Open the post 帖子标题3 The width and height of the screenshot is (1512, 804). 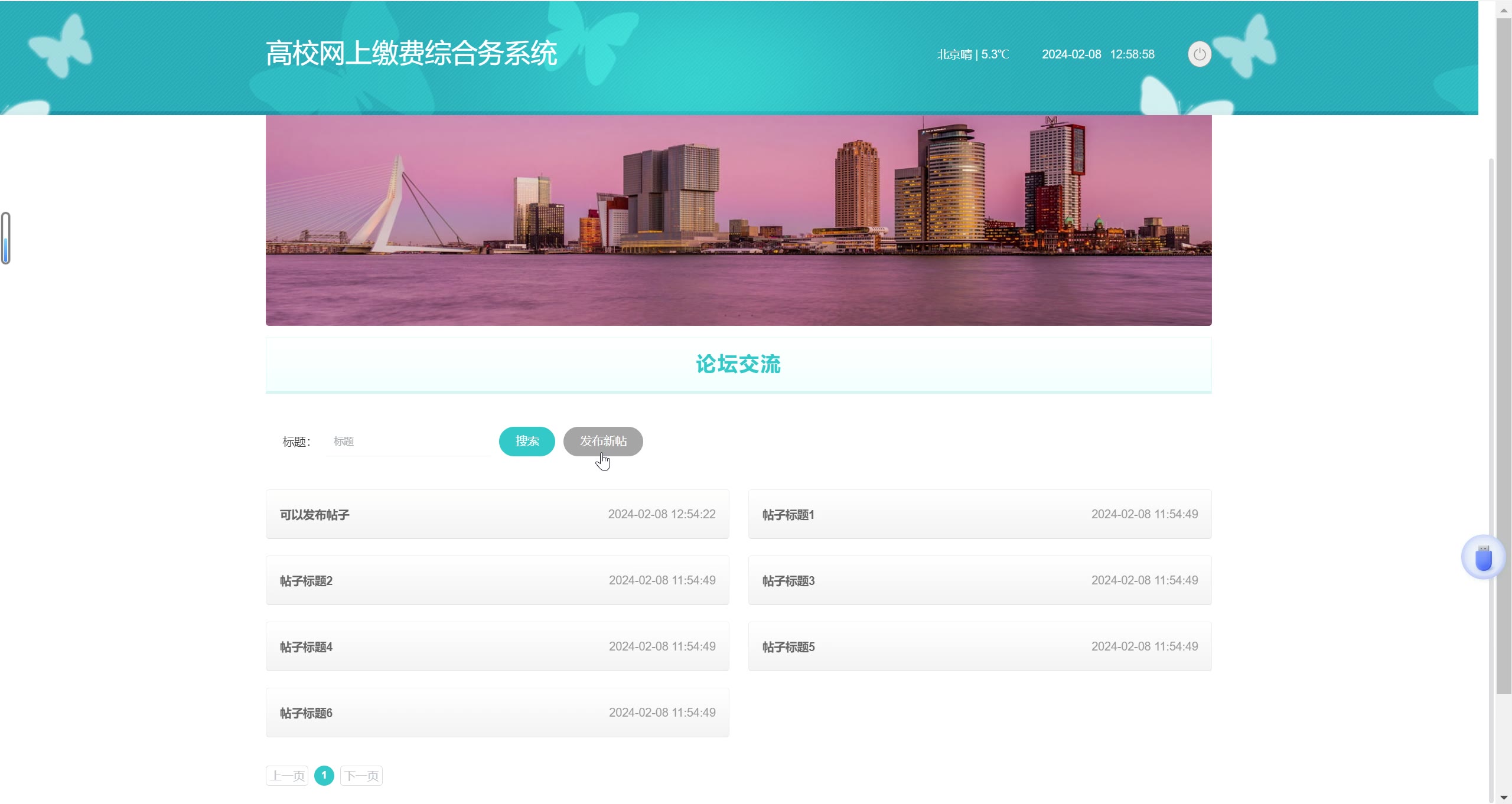[x=980, y=580]
